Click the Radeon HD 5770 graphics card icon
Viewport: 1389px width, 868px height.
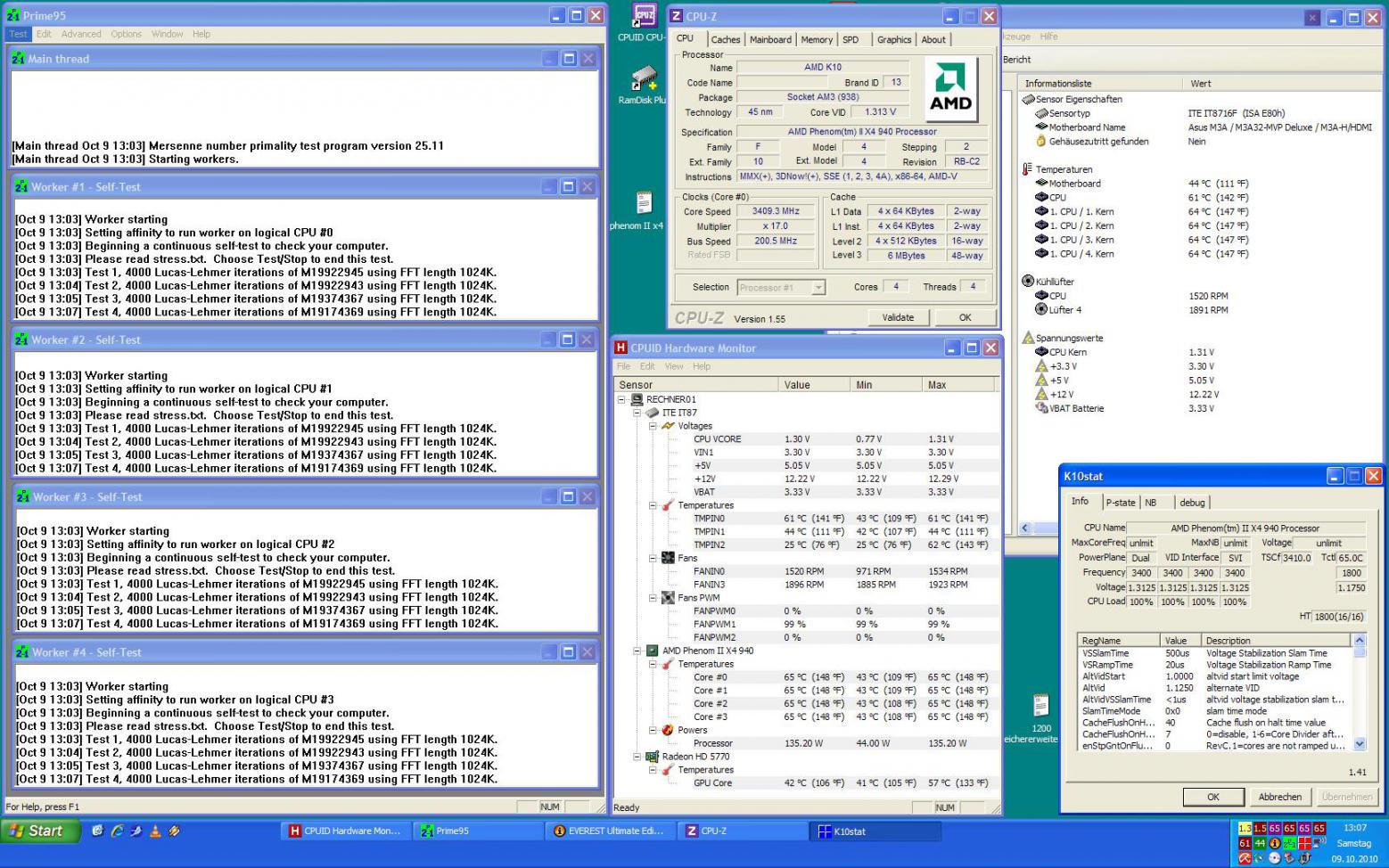tap(653, 757)
